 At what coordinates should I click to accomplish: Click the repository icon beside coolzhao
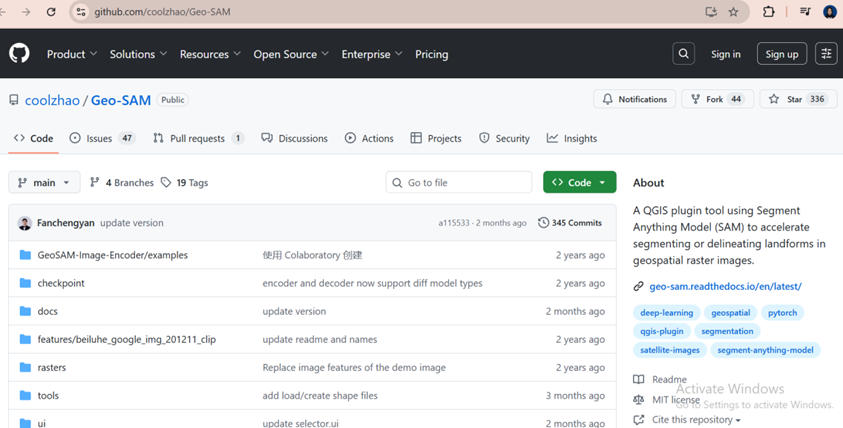click(14, 99)
